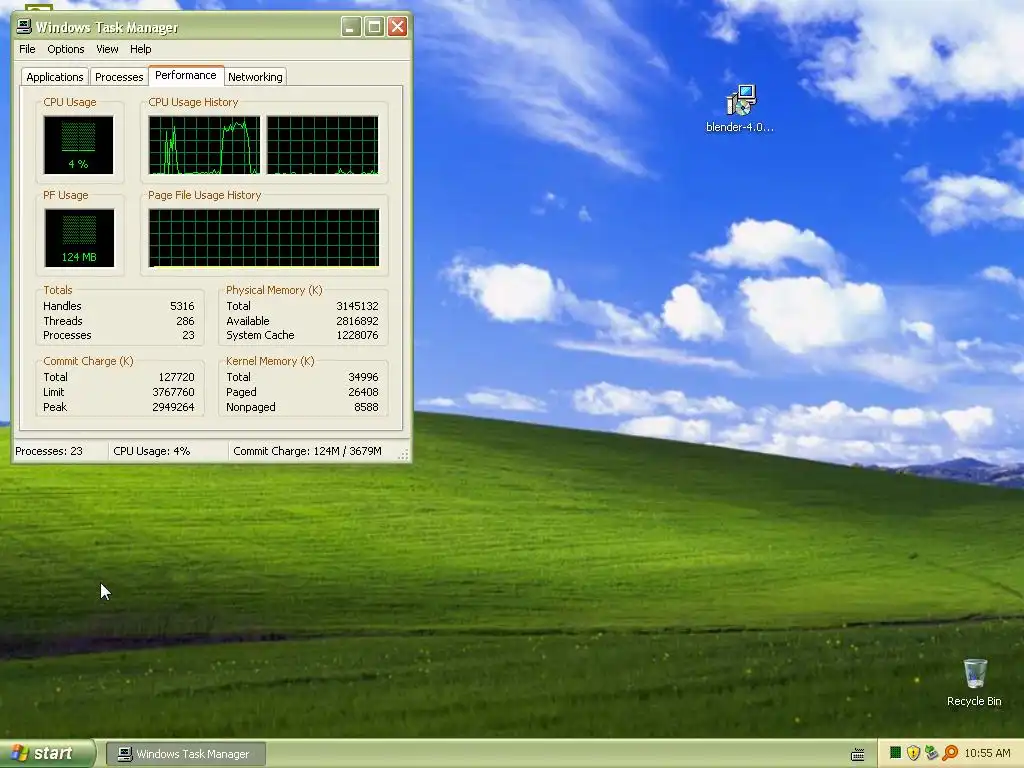Viewport: 1024px width, 768px height.
Task: Click the orange magnifier tray icon
Action: click(950, 753)
